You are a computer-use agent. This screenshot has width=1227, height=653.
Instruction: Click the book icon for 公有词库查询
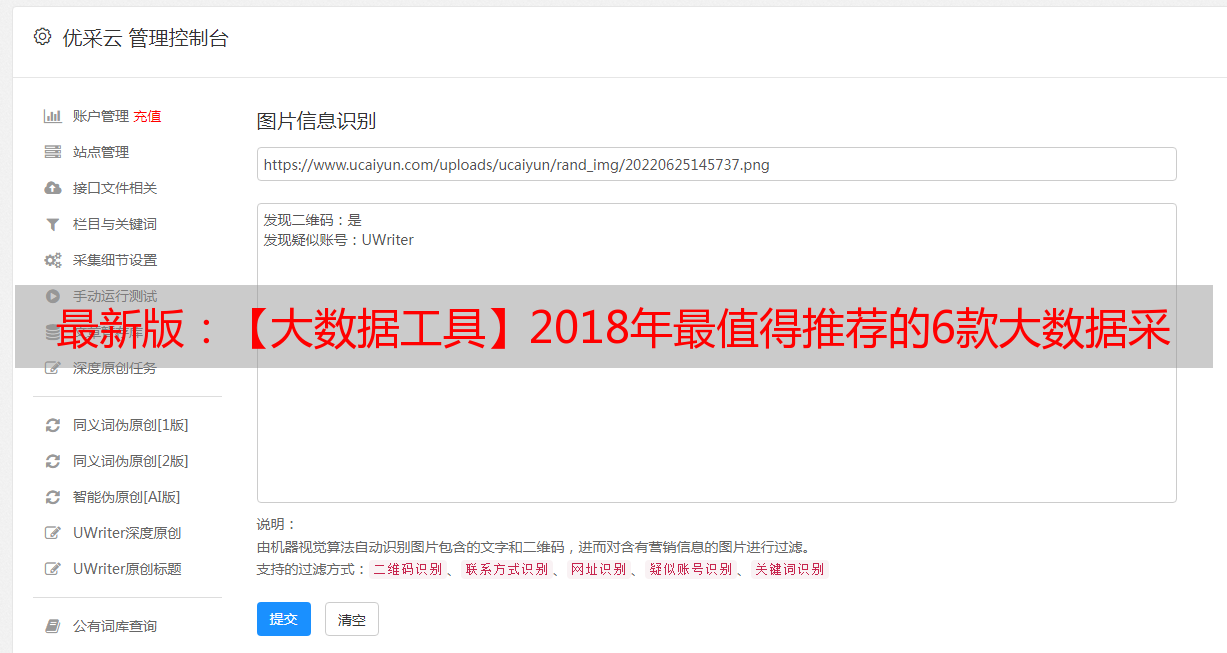click(53, 626)
